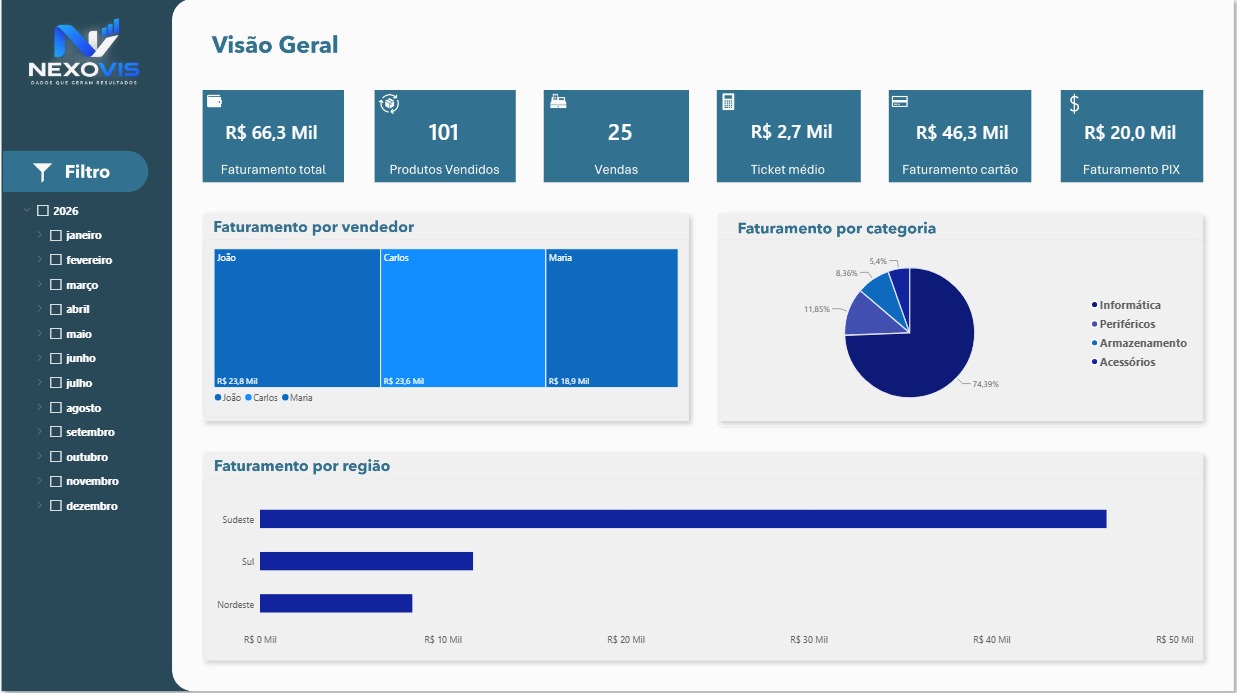Select the Nordeste region bar

click(x=336, y=604)
